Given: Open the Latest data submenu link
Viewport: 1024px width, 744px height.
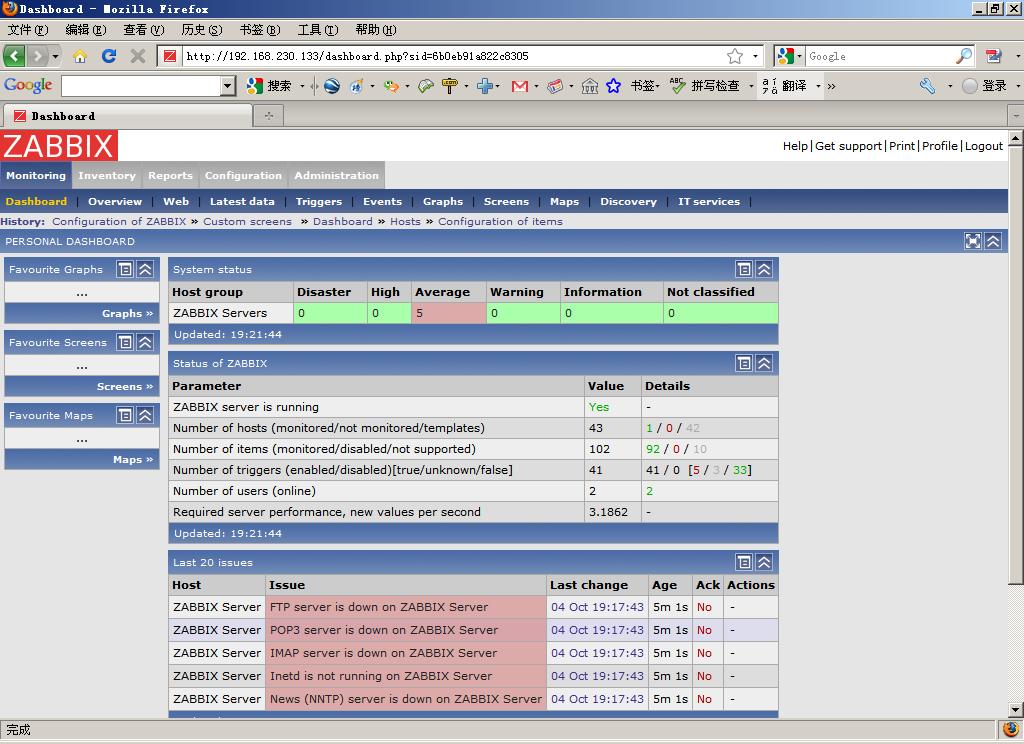Looking at the screenshot, I should [242, 201].
